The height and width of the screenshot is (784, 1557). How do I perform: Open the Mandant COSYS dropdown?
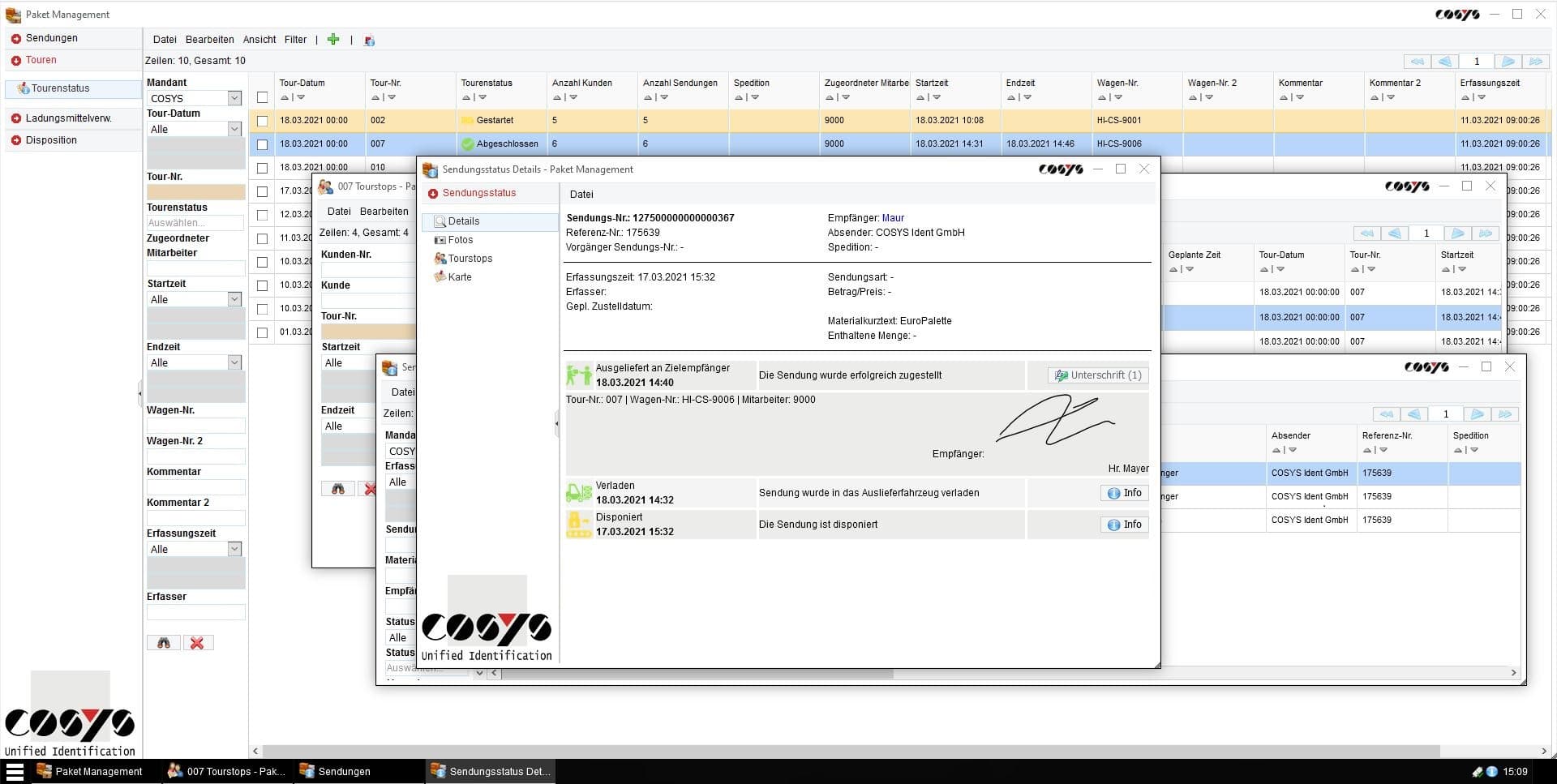coord(234,98)
